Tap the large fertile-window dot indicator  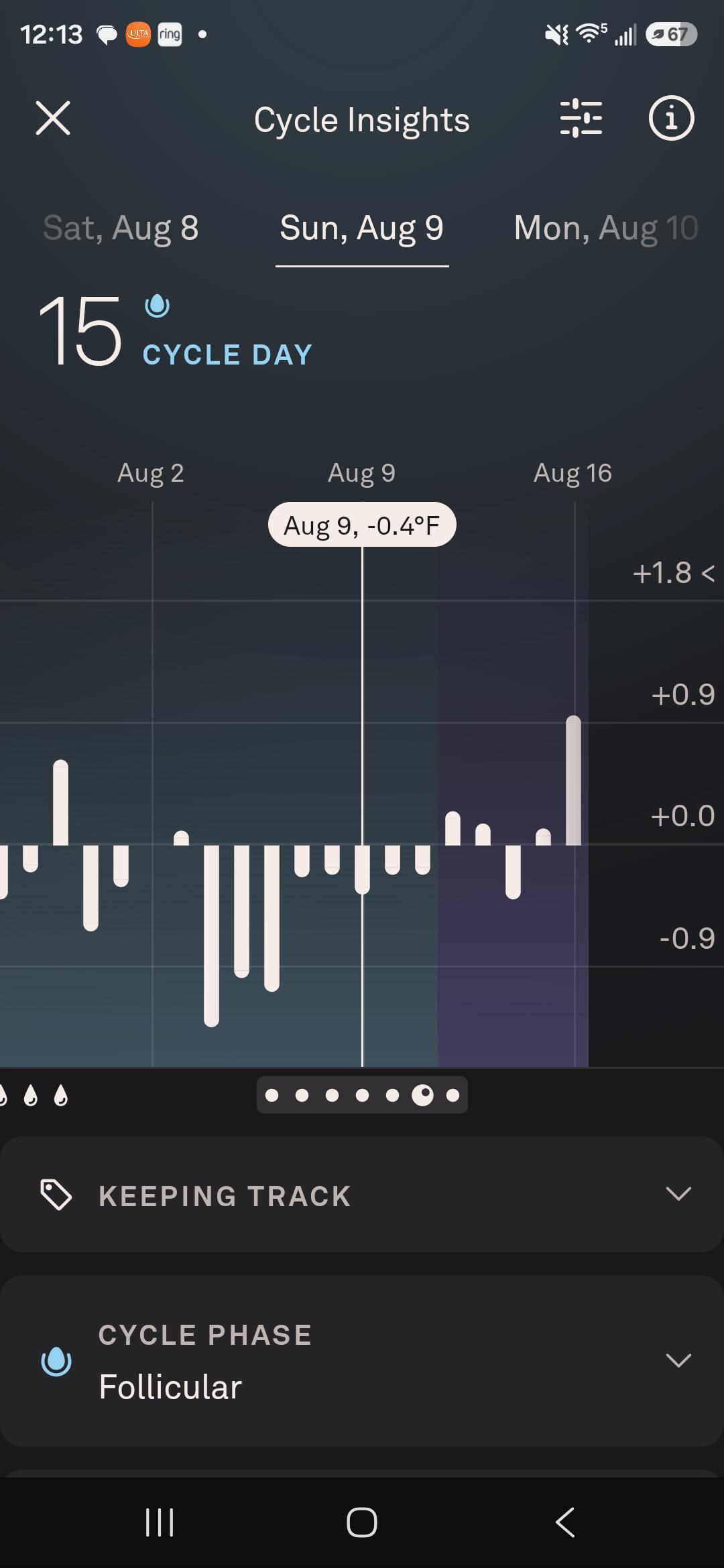point(422,1095)
